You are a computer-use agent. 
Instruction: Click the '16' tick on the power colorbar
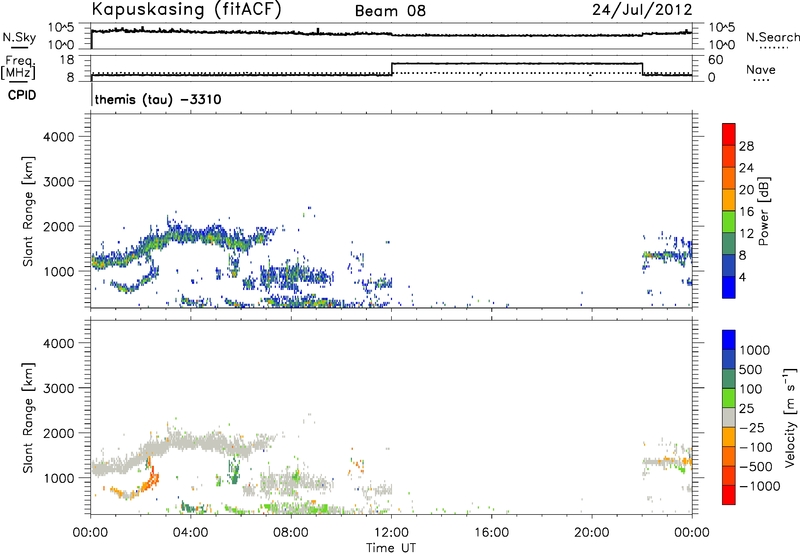pos(746,212)
